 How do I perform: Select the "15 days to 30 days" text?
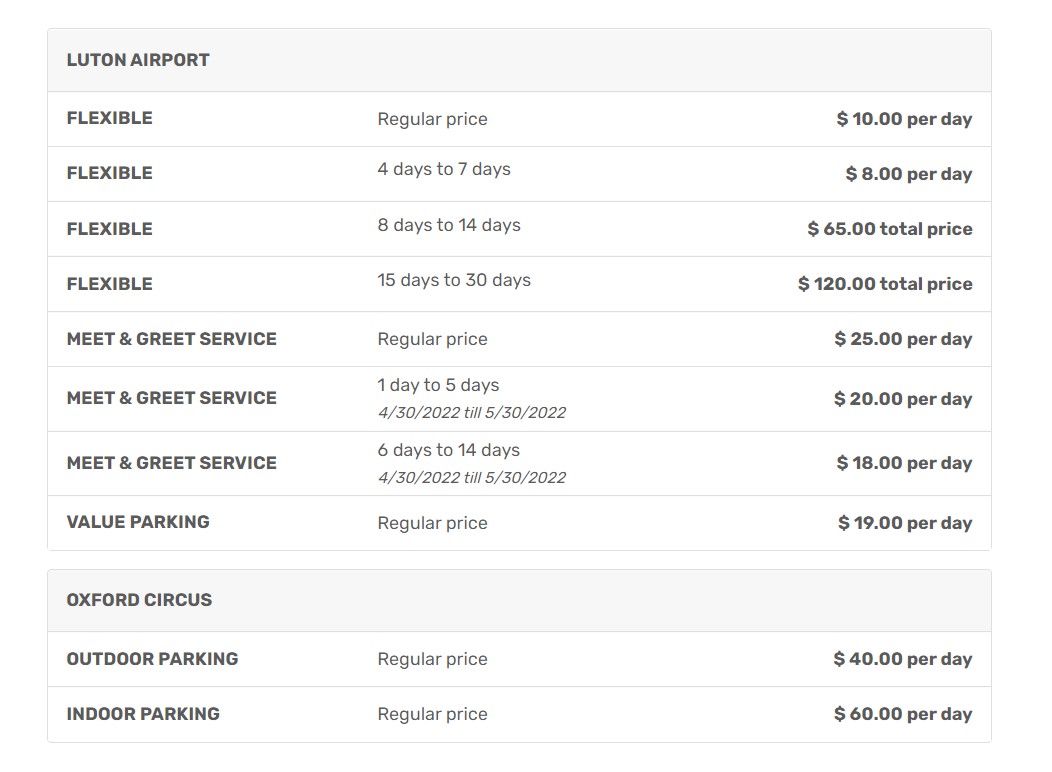click(454, 280)
